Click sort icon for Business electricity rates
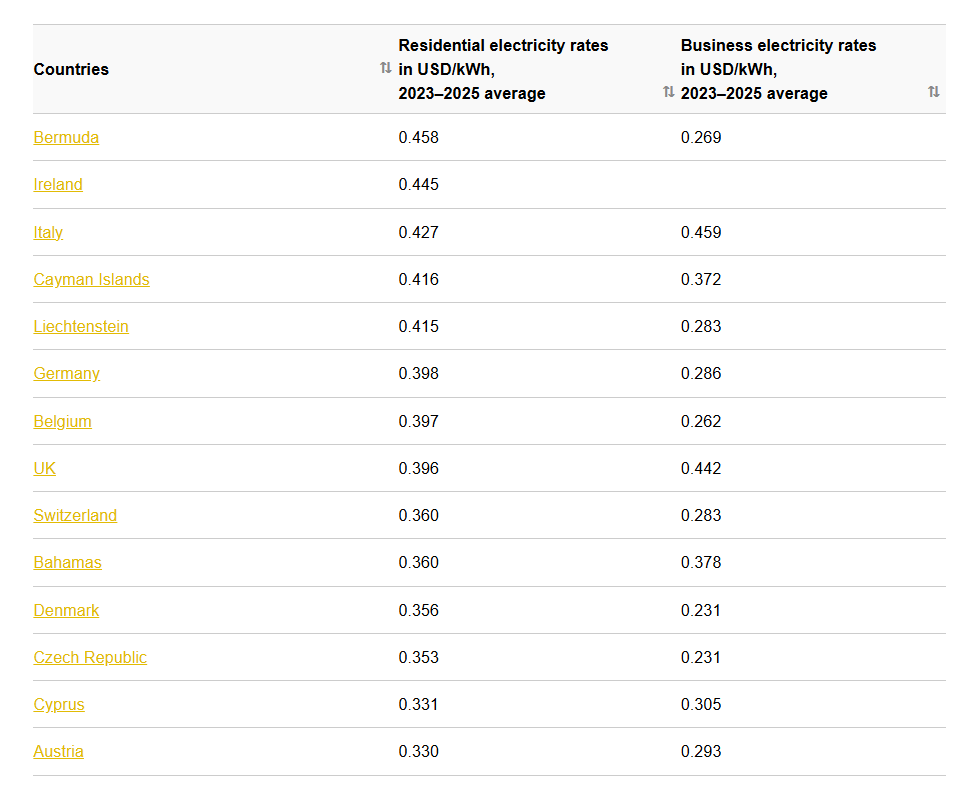979x787 pixels. click(933, 92)
